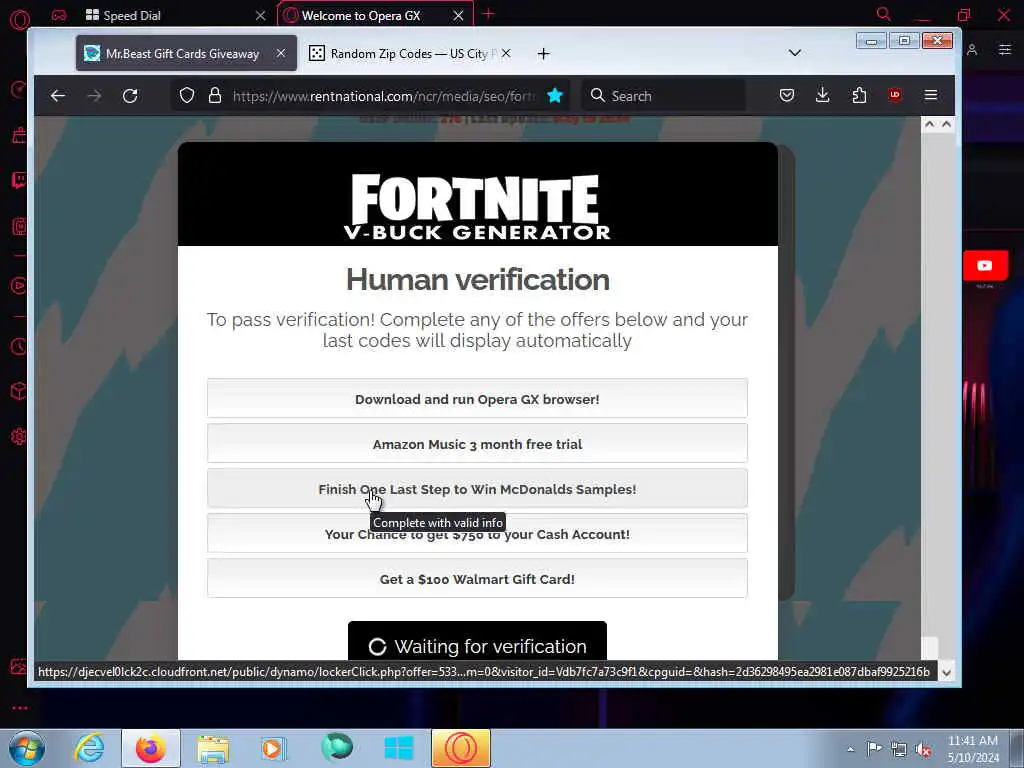Click the Waiting for verification button
The height and width of the screenshot is (768, 1024).
[x=477, y=641]
